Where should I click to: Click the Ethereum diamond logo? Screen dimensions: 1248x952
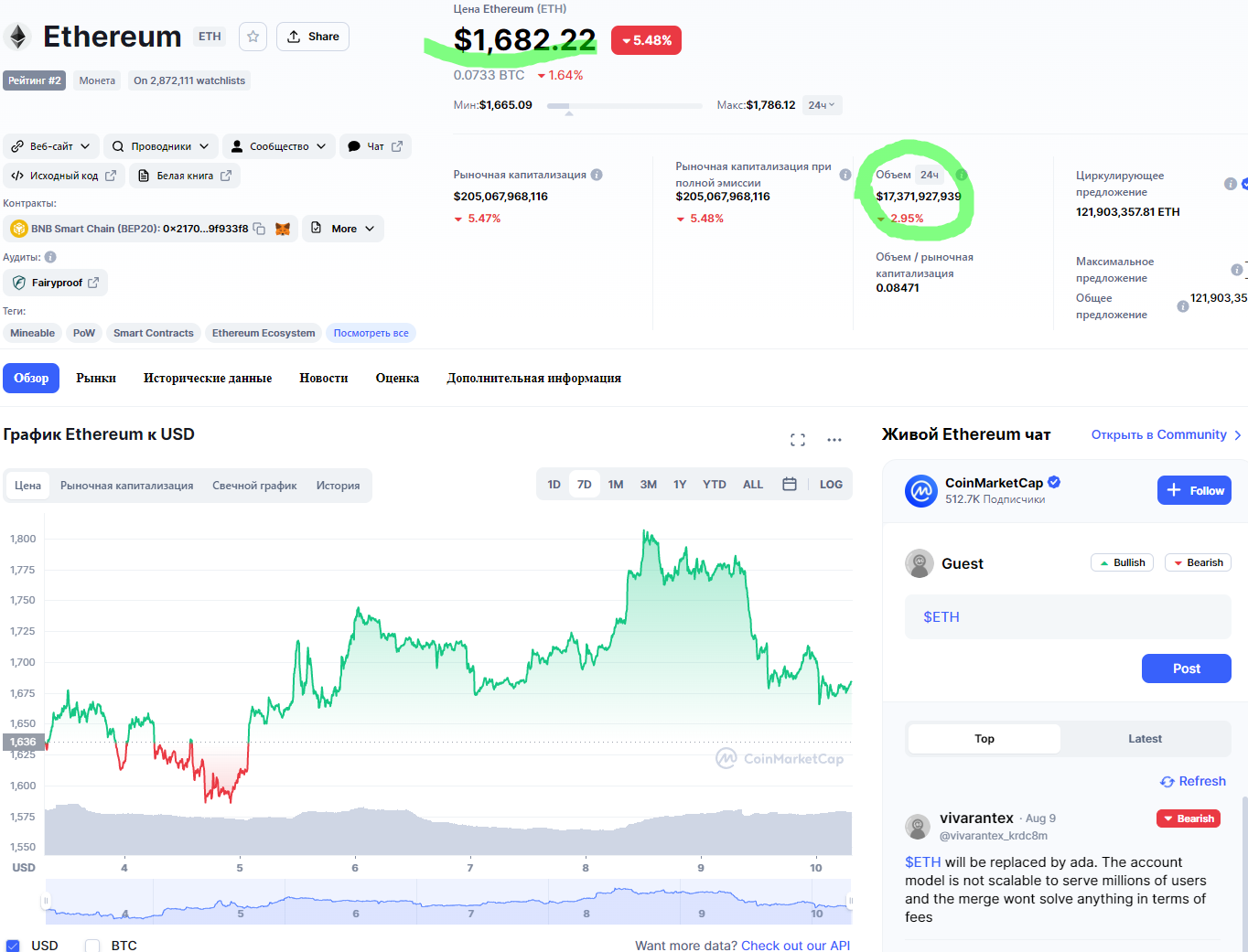pos(17,37)
